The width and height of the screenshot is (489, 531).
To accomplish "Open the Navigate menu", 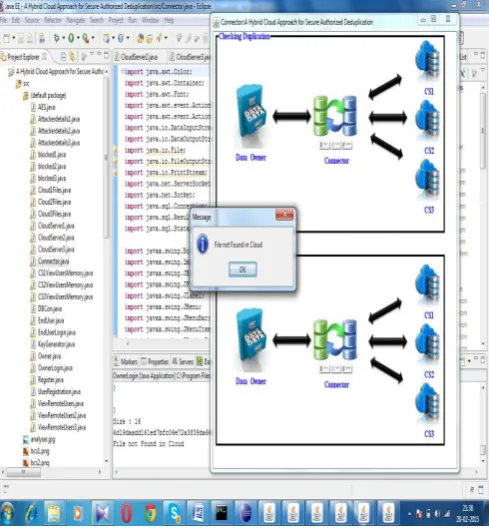I will (x=76, y=20).
